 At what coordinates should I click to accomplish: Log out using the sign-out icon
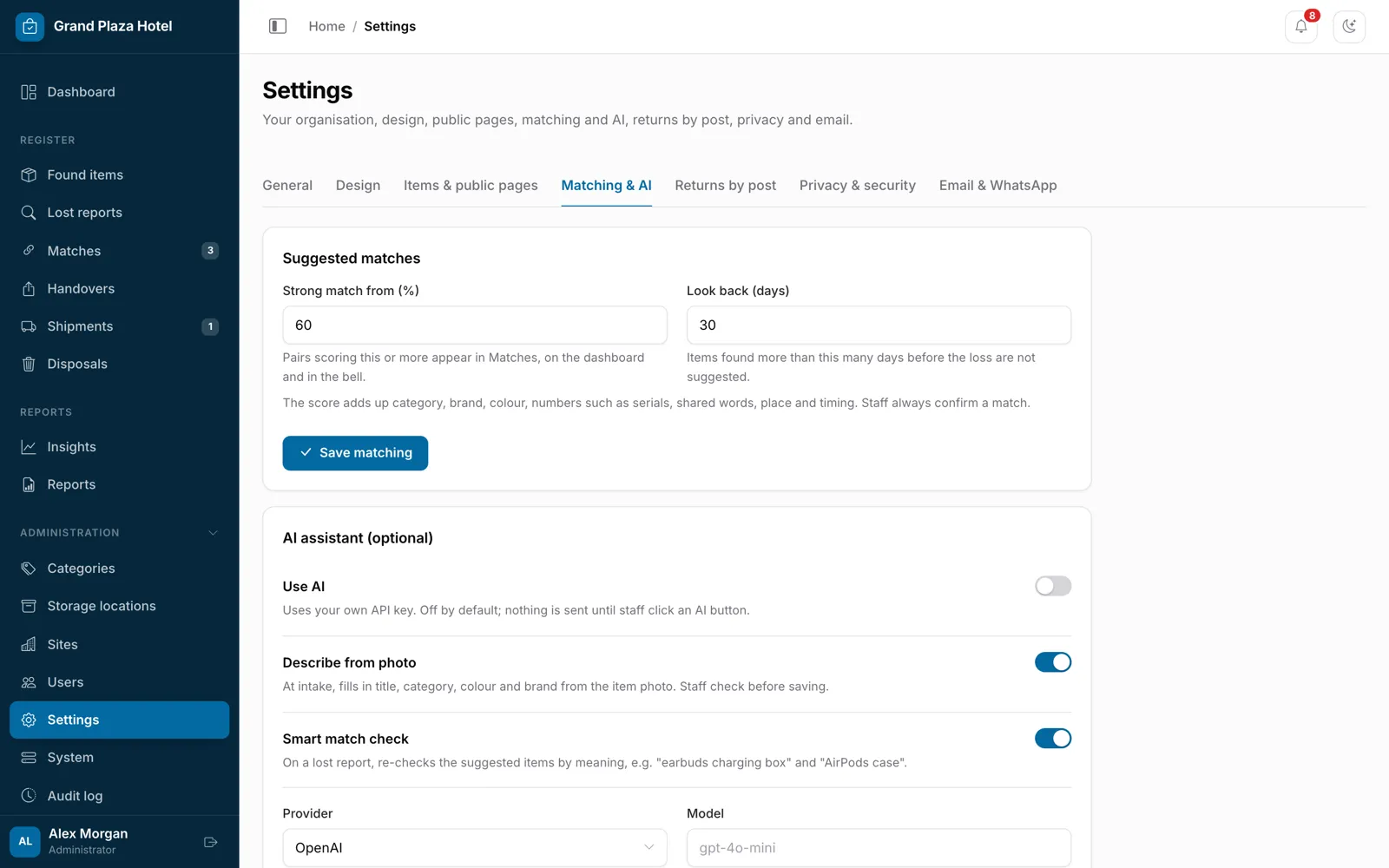[x=210, y=842]
